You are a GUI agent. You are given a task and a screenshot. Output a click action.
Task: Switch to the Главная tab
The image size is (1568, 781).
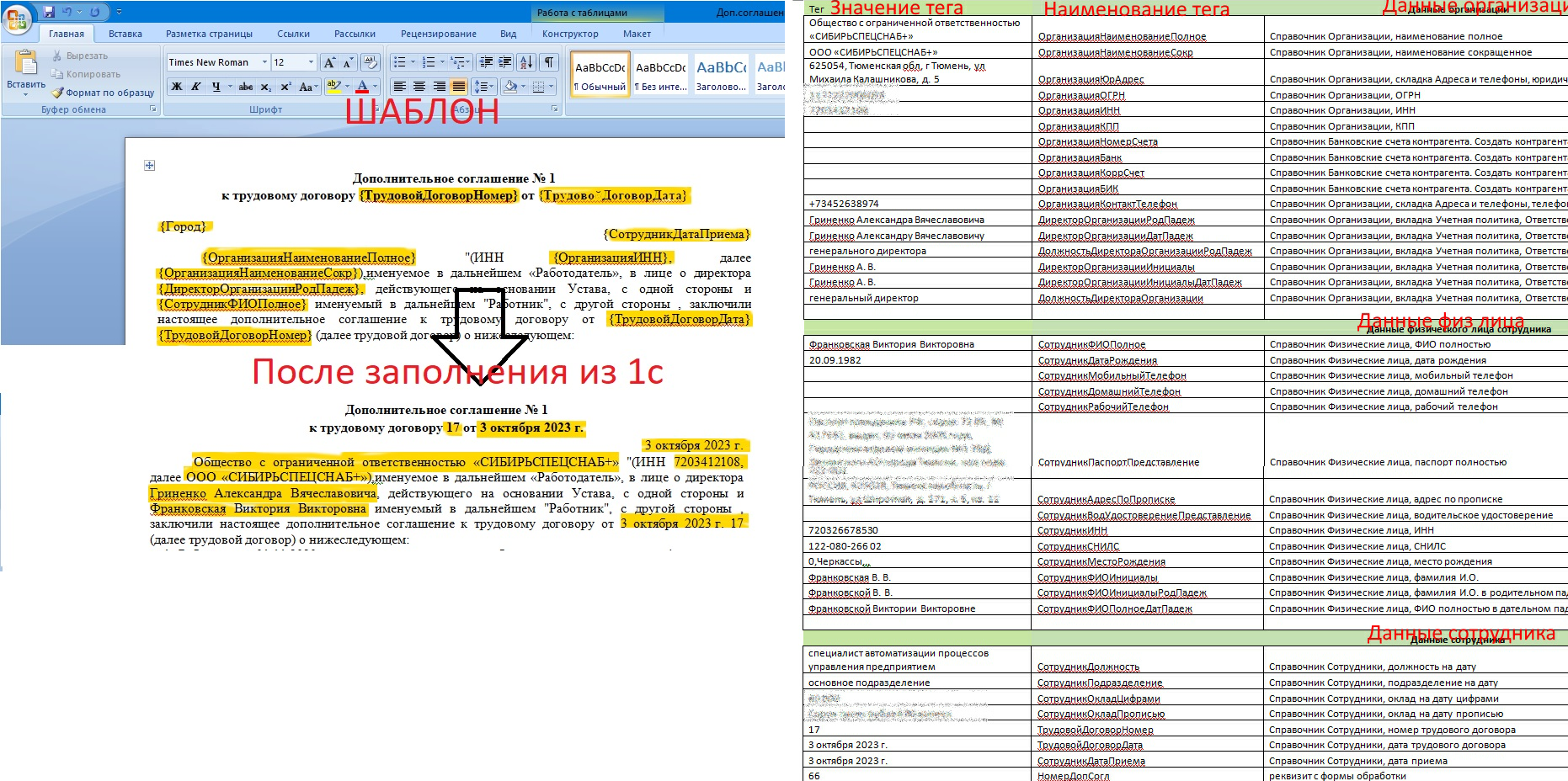[67, 34]
